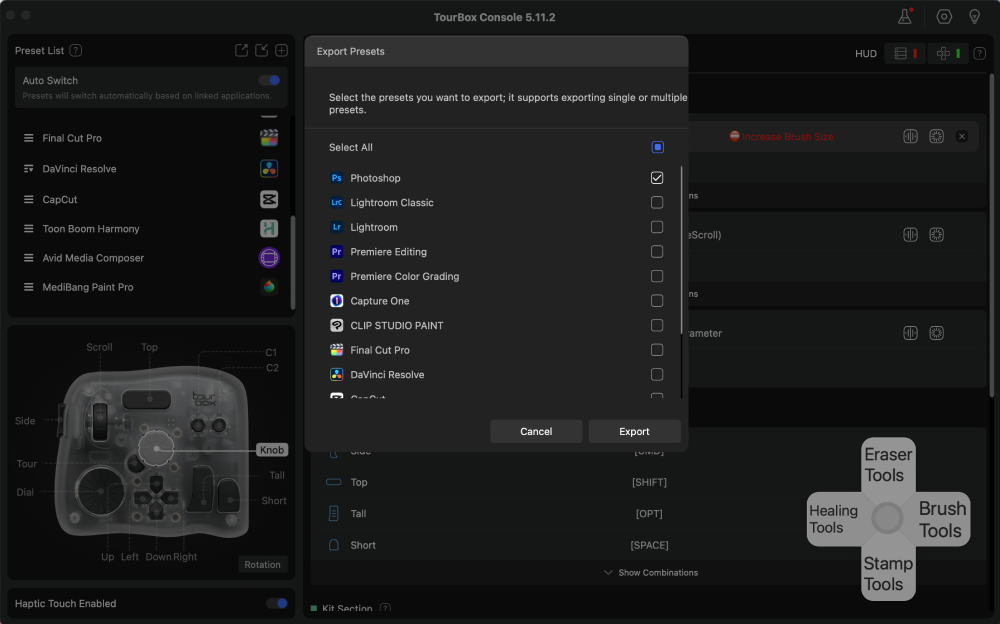Click the haptic icon on Increase Brush Size row
The image size is (1000, 624).
(x=910, y=136)
